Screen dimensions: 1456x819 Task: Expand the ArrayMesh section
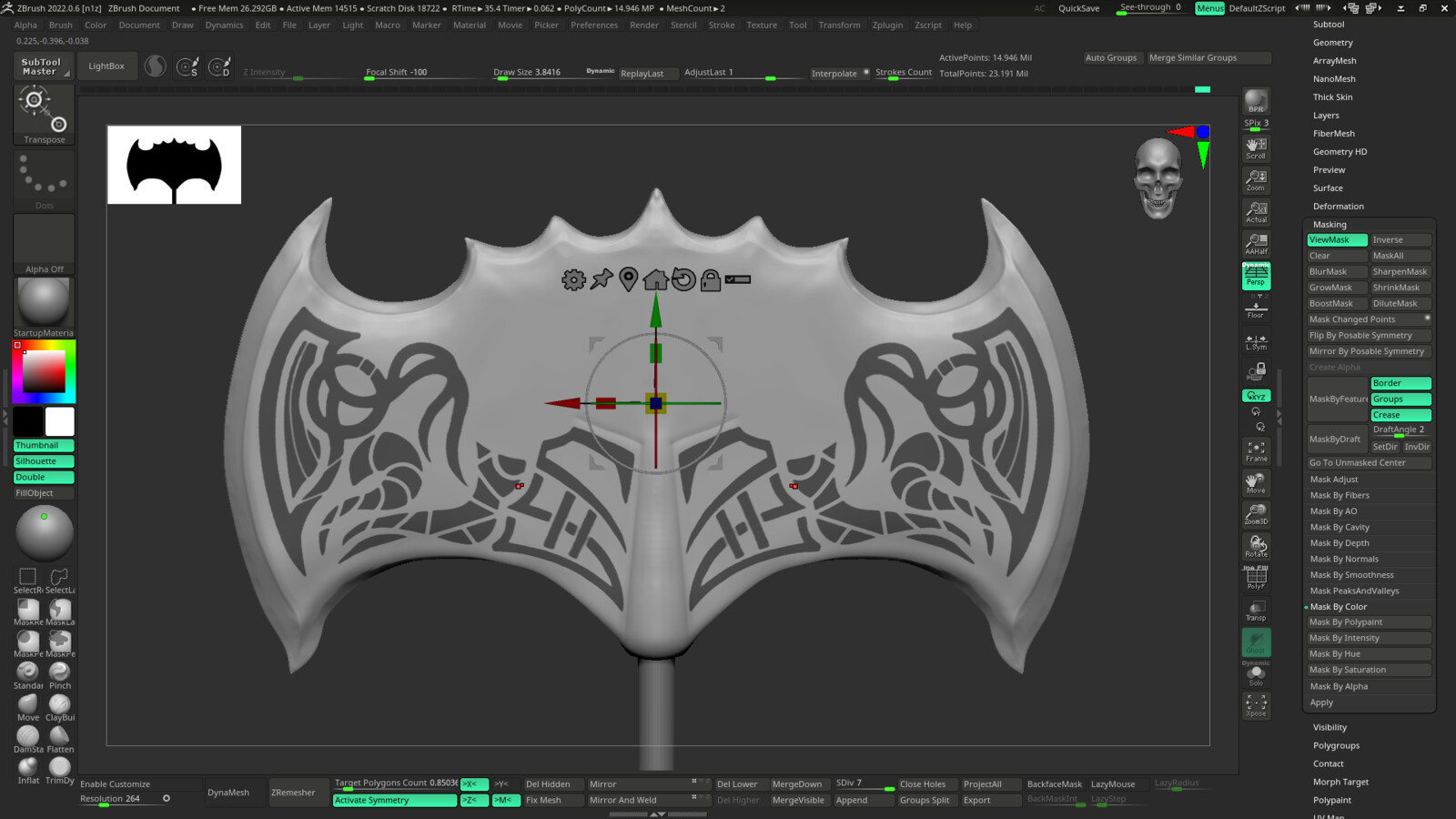click(1334, 61)
